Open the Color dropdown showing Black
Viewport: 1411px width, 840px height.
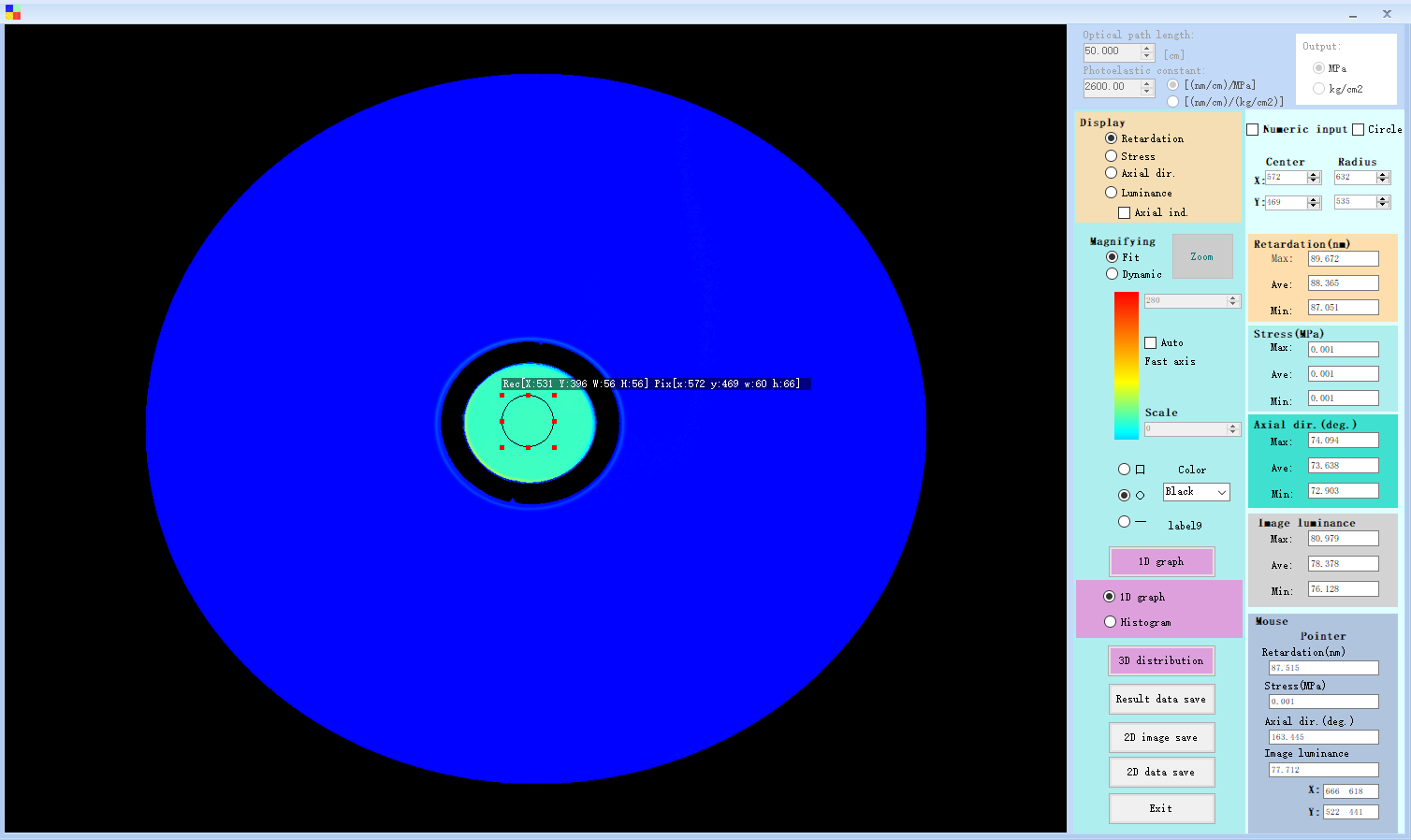[1196, 492]
